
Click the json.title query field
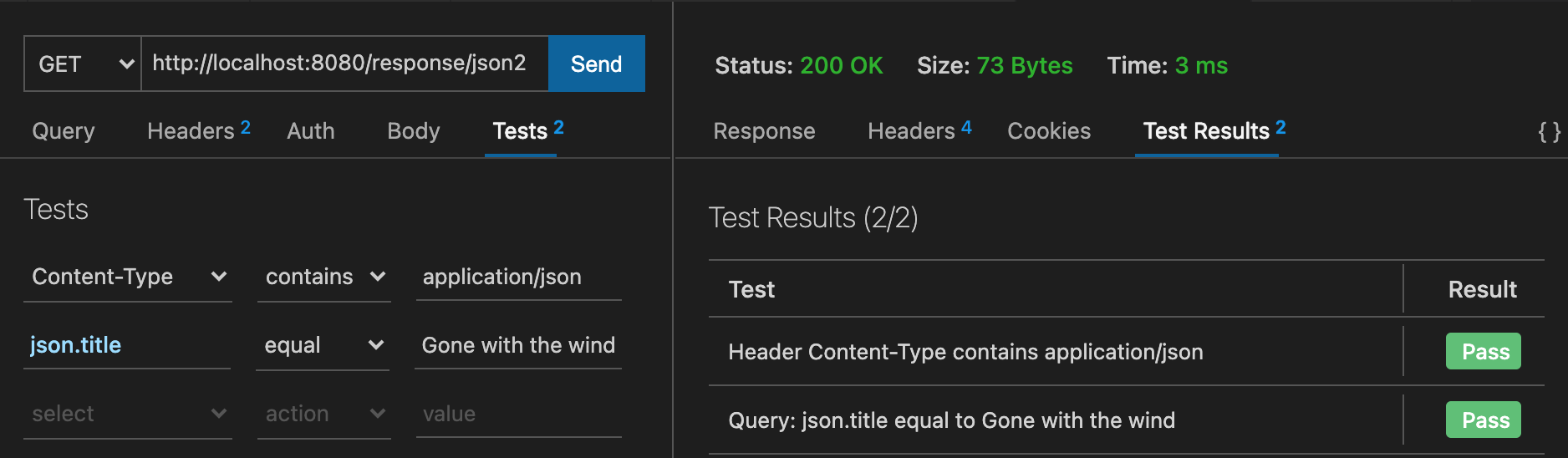coord(127,345)
